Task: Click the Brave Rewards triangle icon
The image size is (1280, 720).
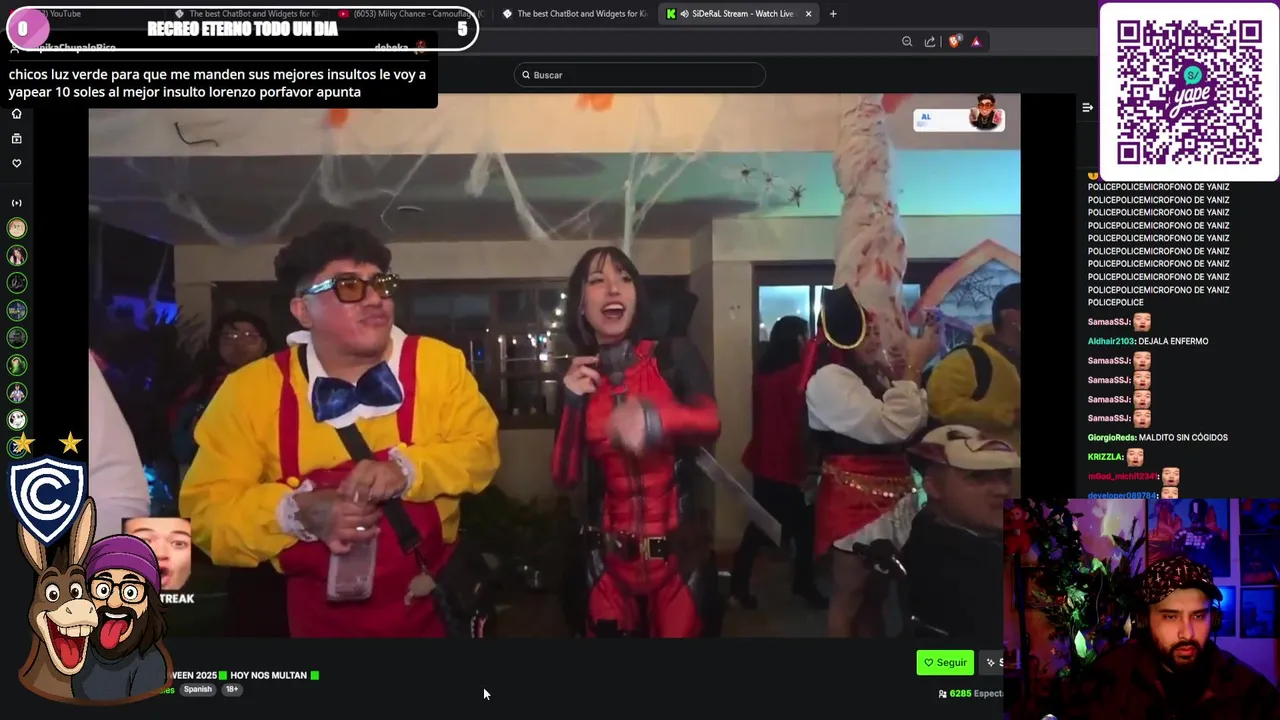Action: (x=976, y=41)
